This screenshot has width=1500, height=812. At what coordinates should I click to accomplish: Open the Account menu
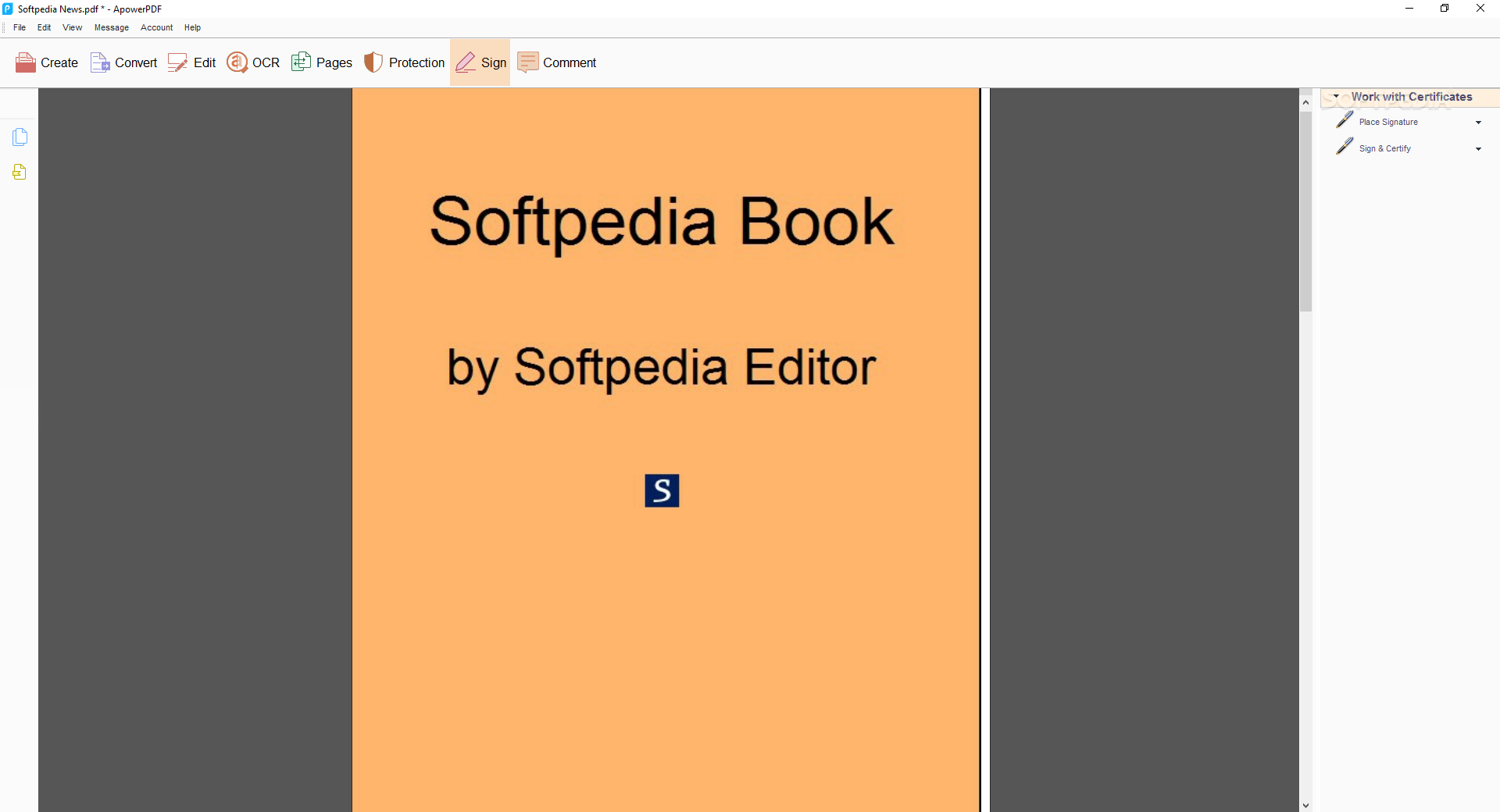[157, 27]
